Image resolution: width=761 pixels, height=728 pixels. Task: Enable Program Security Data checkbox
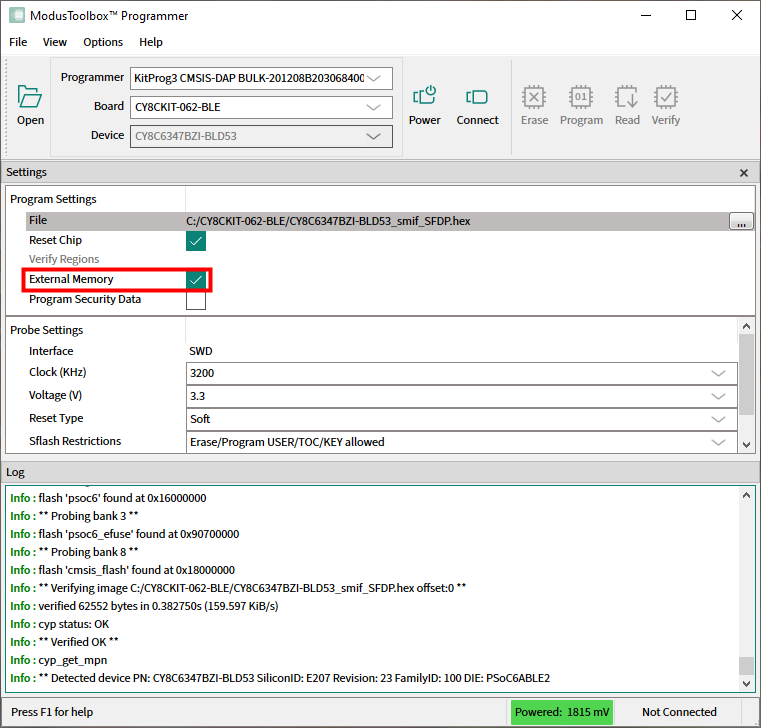(196, 300)
